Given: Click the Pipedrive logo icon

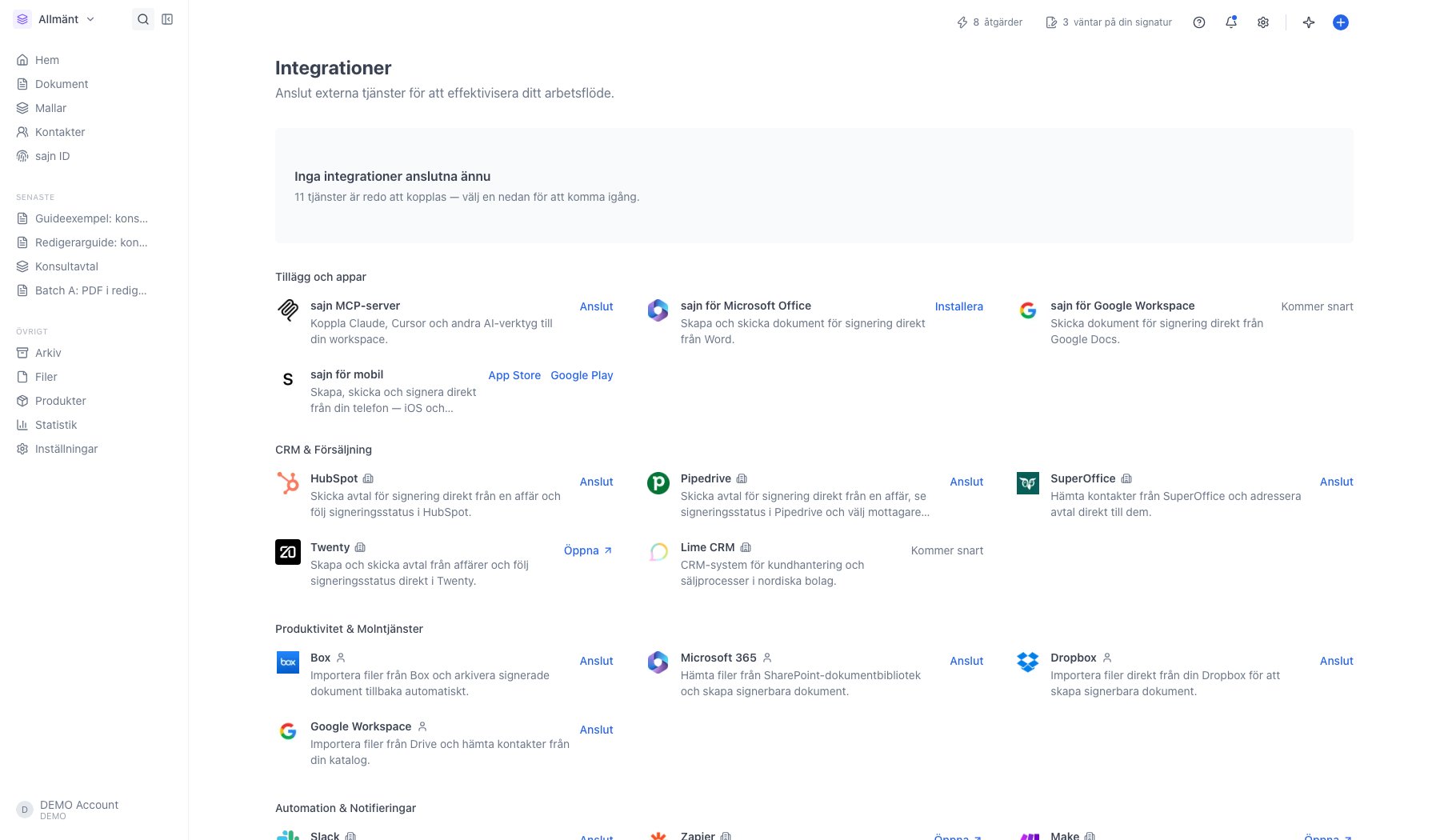Looking at the screenshot, I should [658, 483].
